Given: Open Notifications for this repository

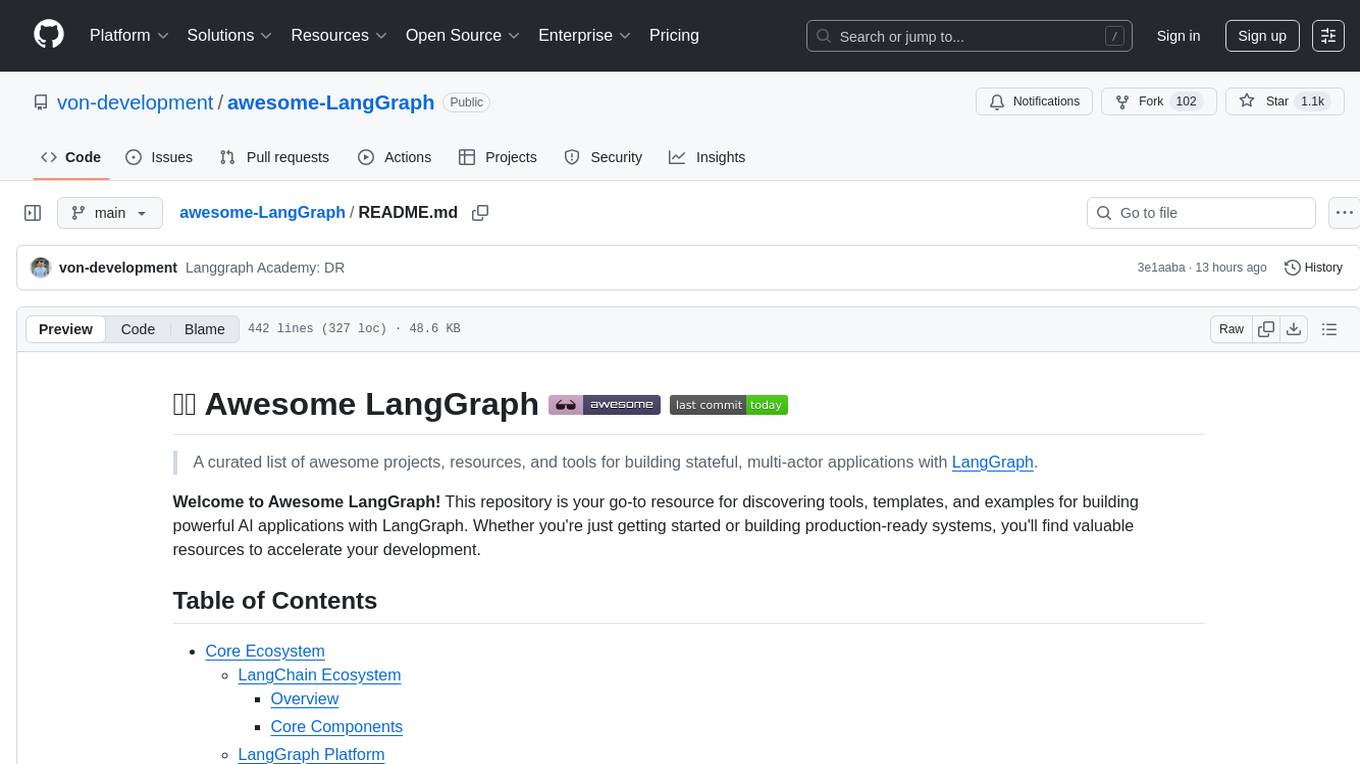Looking at the screenshot, I should (x=1034, y=102).
